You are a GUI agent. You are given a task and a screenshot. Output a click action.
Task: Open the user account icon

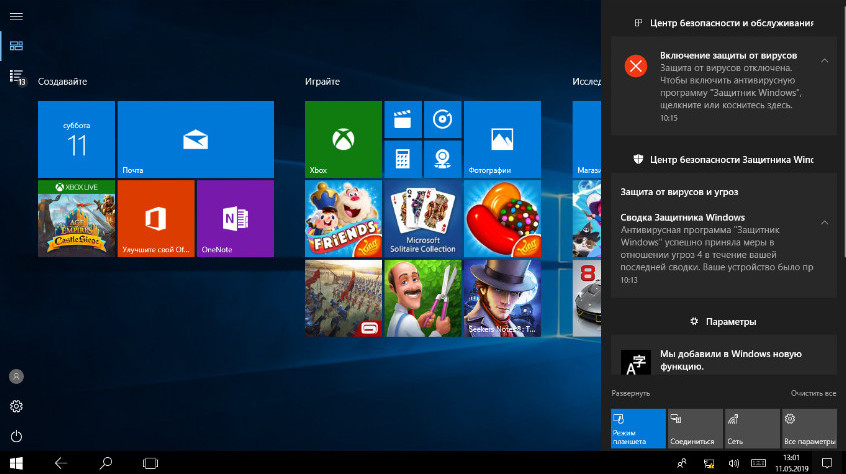tap(16, 376)
